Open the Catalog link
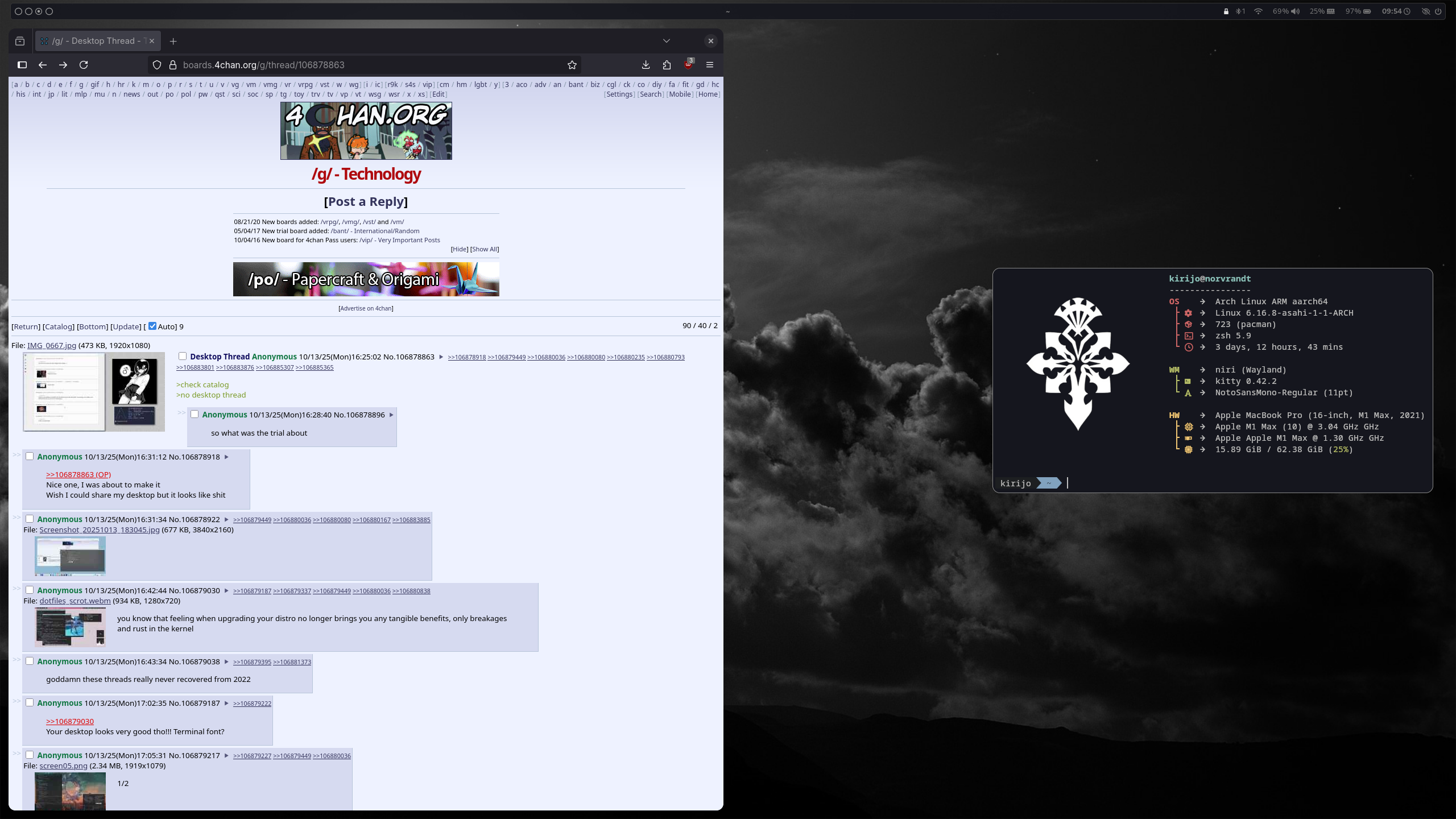Screen dimensions: 1456x819 [59, 326]
